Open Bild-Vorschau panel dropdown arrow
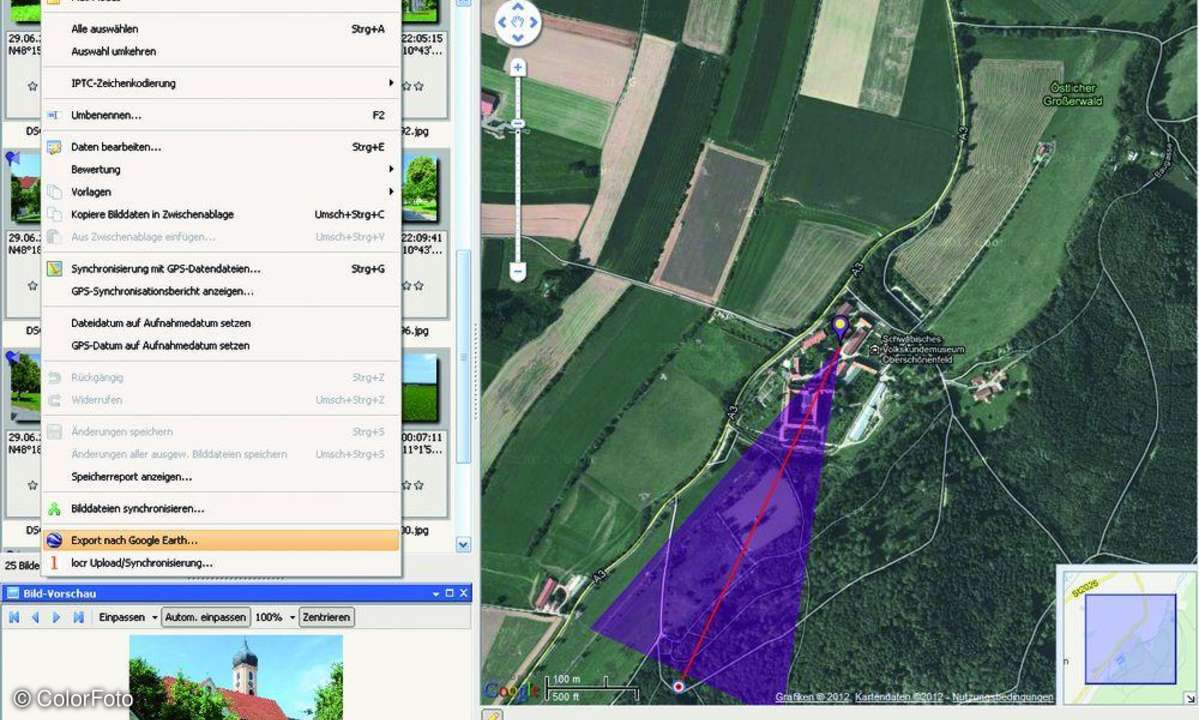This screenshot has width=1199, height=720. click(x=436, y=594)
